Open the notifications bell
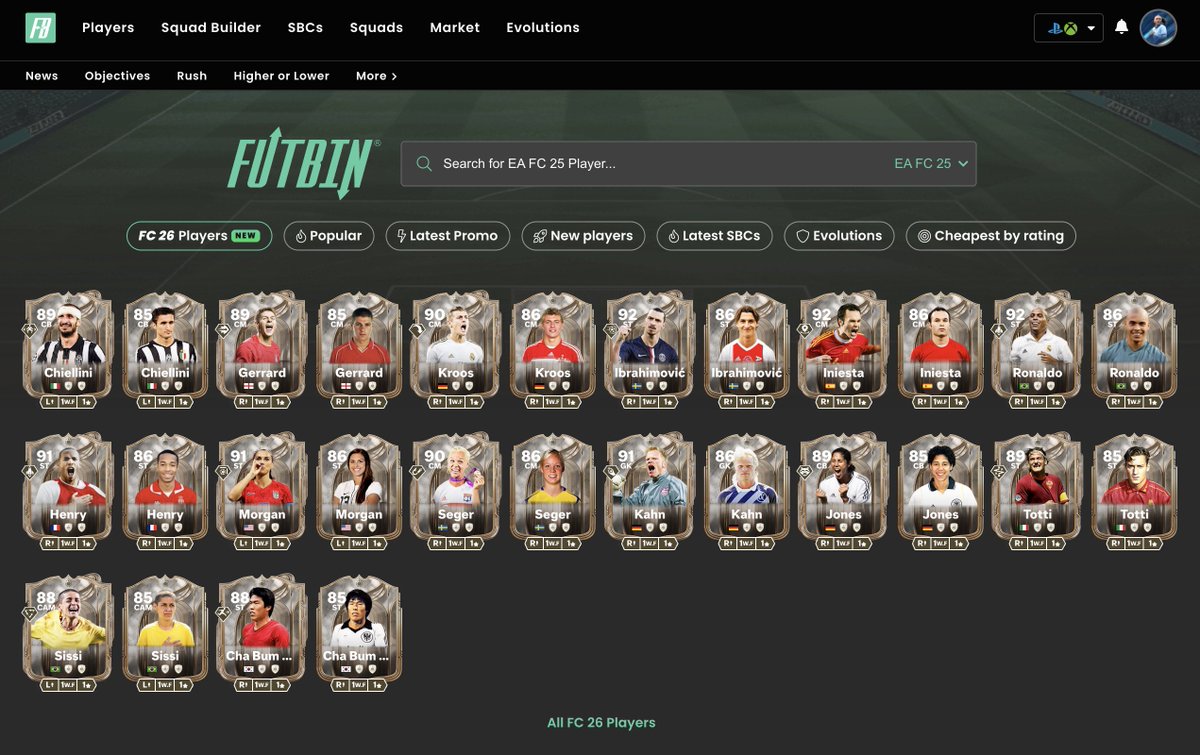Image resolution: width=1200 pixels, height=755 pixels. point(1122,27)
